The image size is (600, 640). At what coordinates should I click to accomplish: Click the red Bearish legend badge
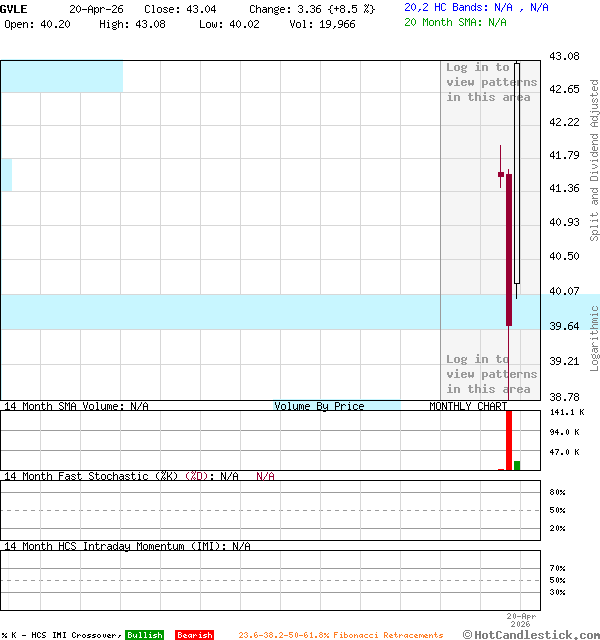(194, 635)
